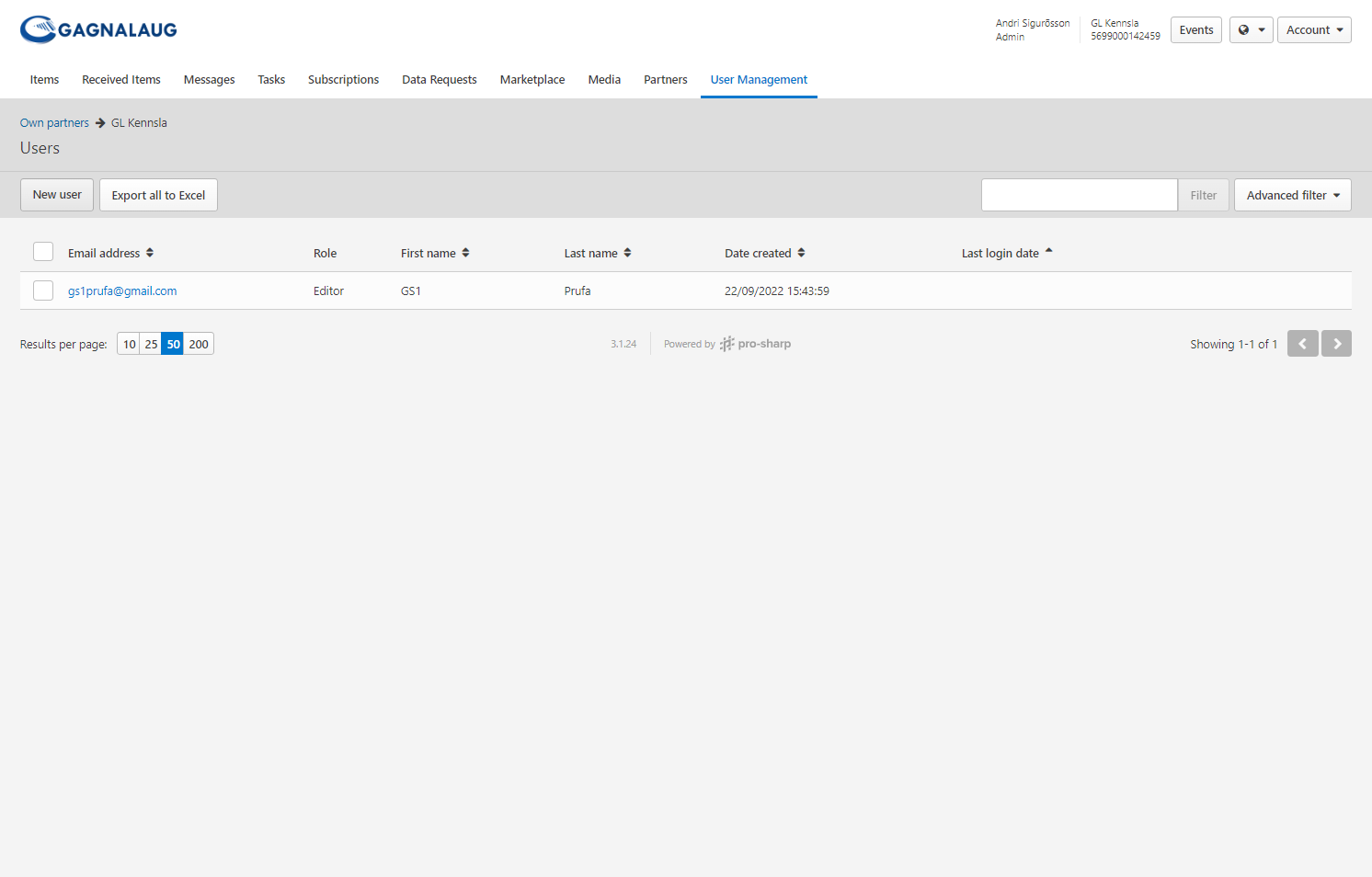Open the Account dropdown menu
The height and width of the screenshot is (877, 1372).
point(1314,29)
